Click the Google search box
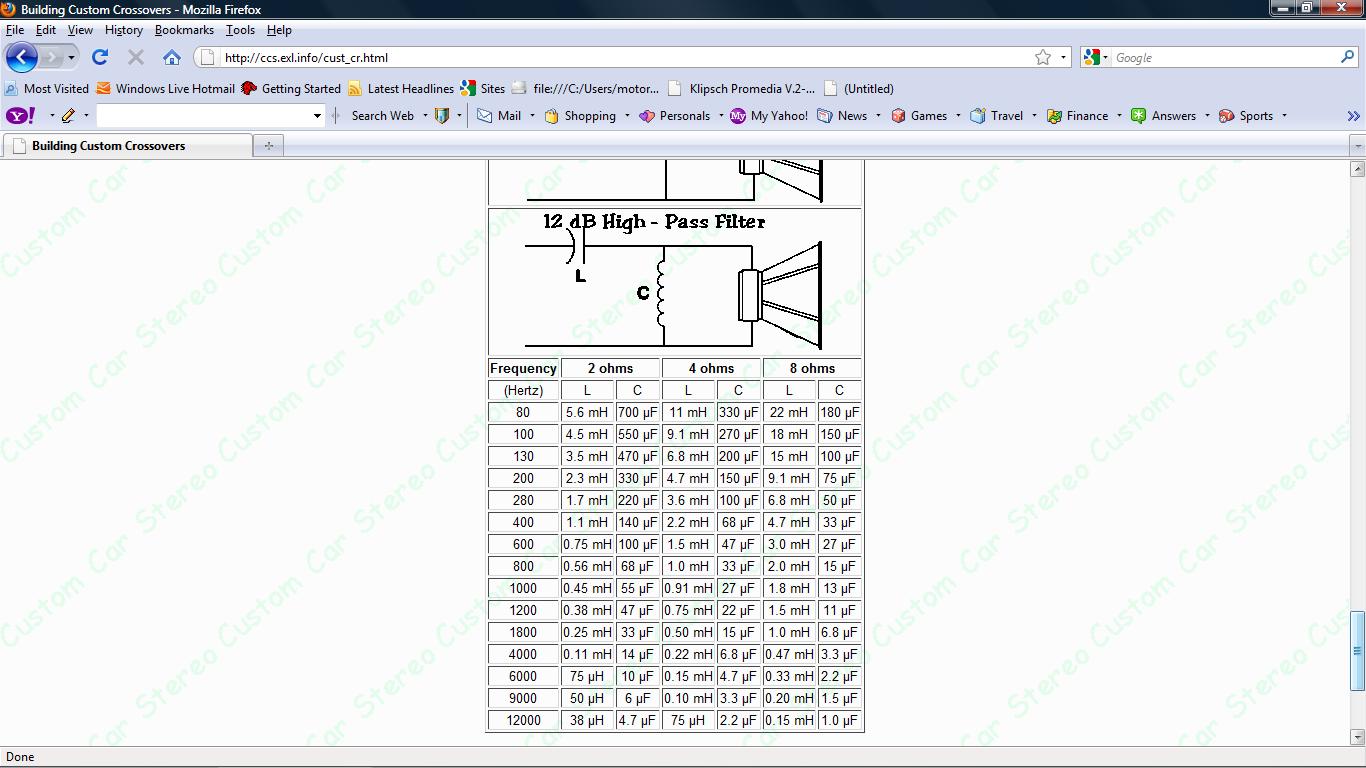Image resolution: width=1366 pixels, height=768 pixels. 1226,58
